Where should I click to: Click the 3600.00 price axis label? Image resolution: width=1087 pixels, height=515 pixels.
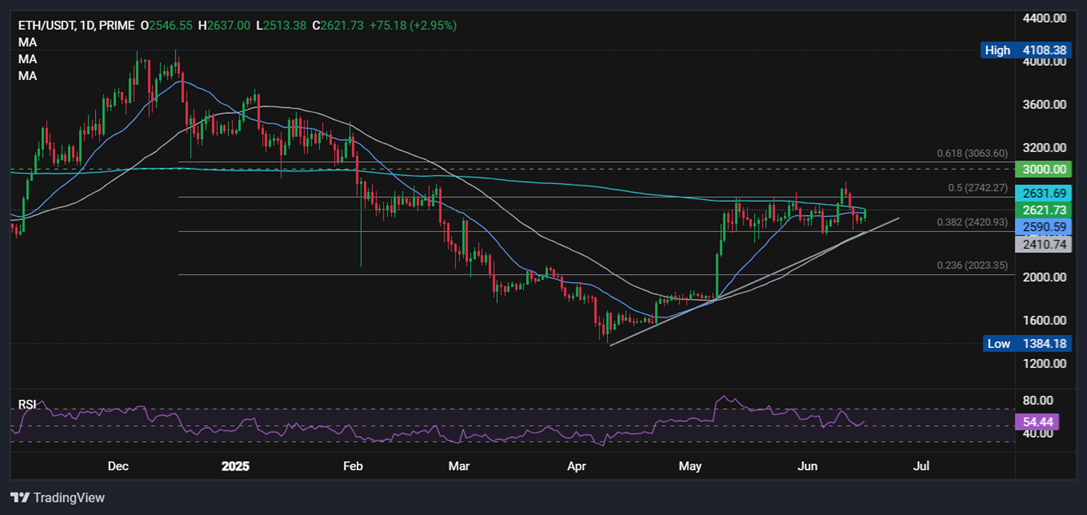(1046, 105)
